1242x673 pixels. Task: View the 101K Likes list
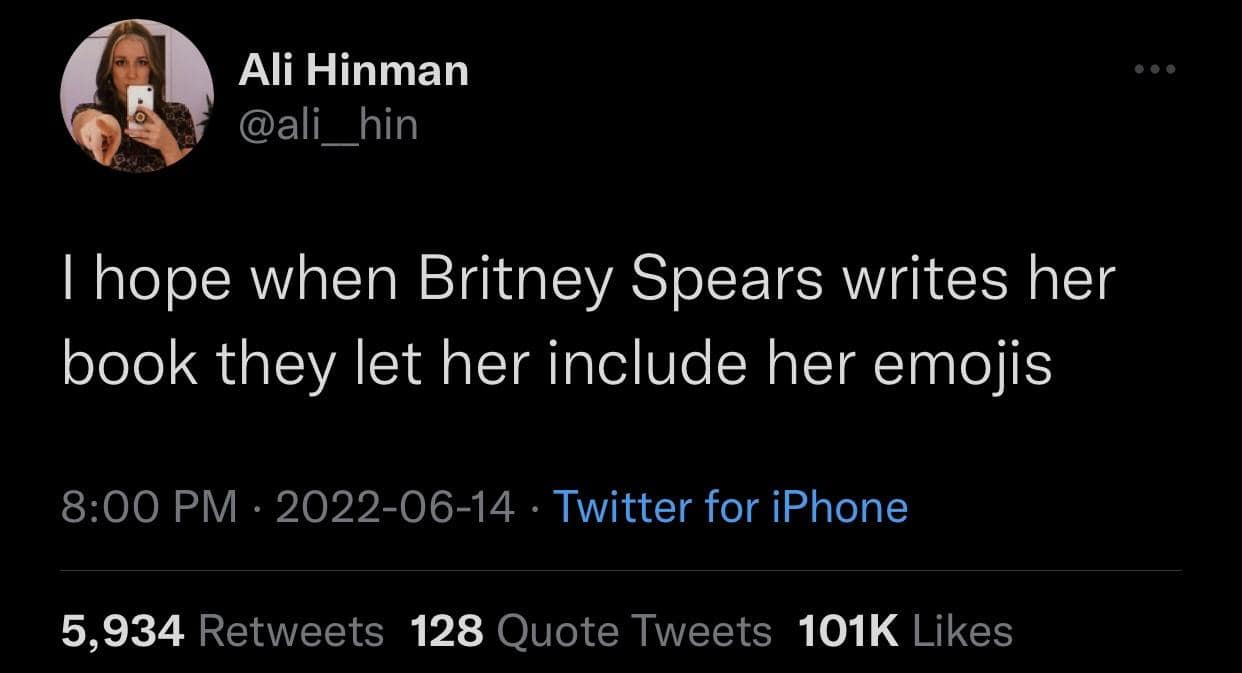[905, 631]
